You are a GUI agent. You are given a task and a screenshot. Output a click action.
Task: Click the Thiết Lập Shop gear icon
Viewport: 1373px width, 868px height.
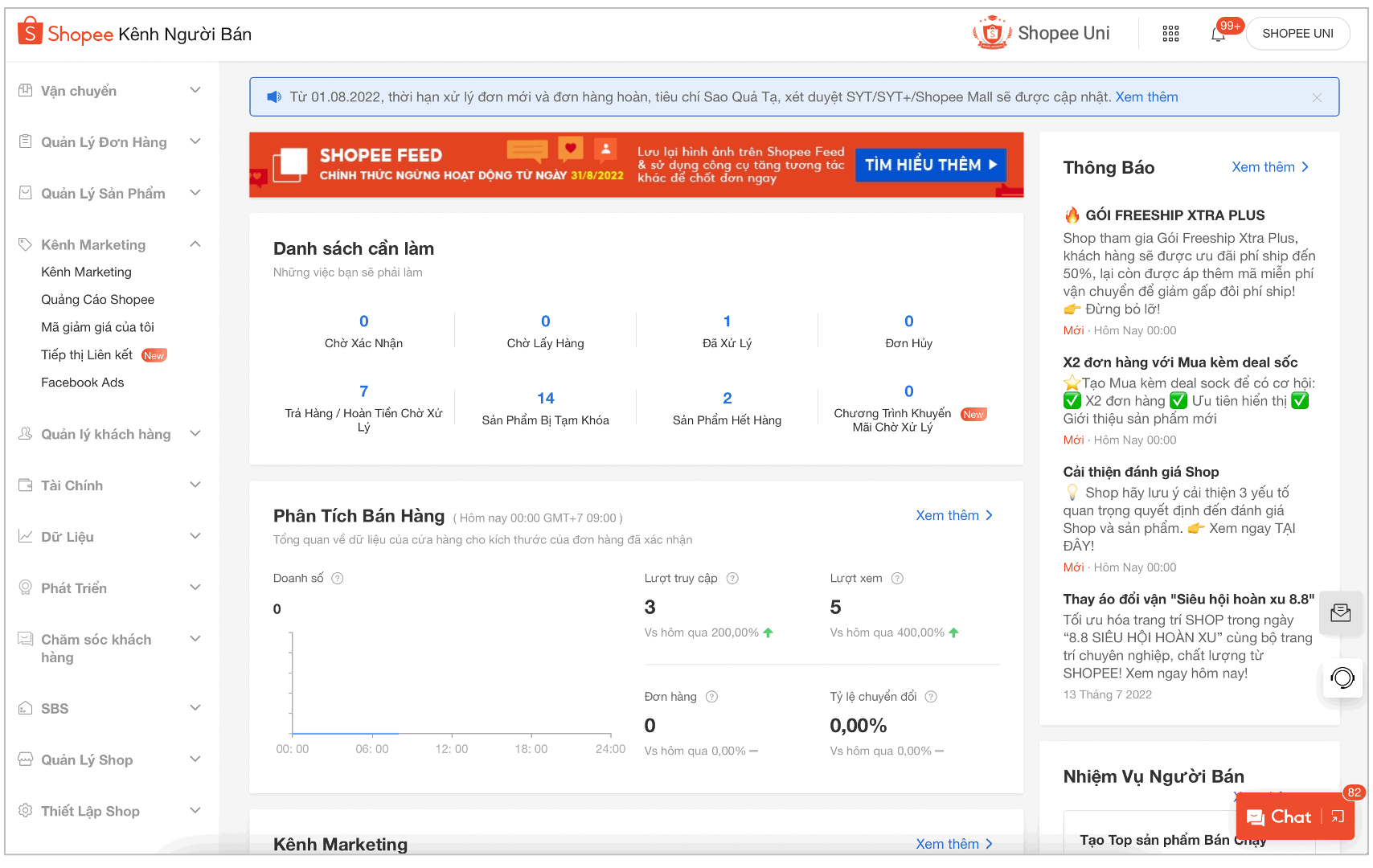pos(26,810)
